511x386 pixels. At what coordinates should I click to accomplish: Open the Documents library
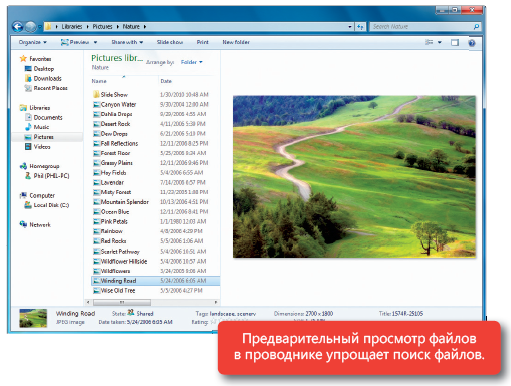(44, 117)
